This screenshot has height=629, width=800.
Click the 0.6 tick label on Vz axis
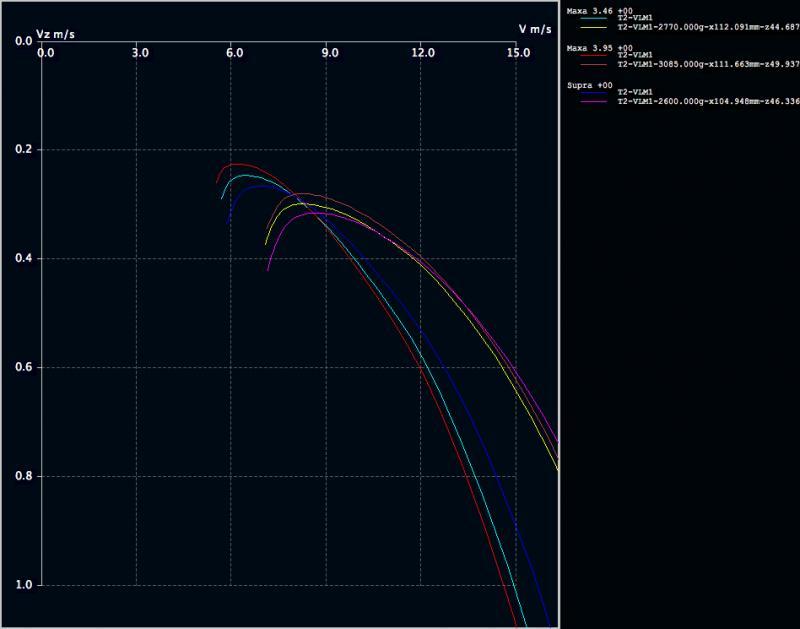(x=22, y=367)
